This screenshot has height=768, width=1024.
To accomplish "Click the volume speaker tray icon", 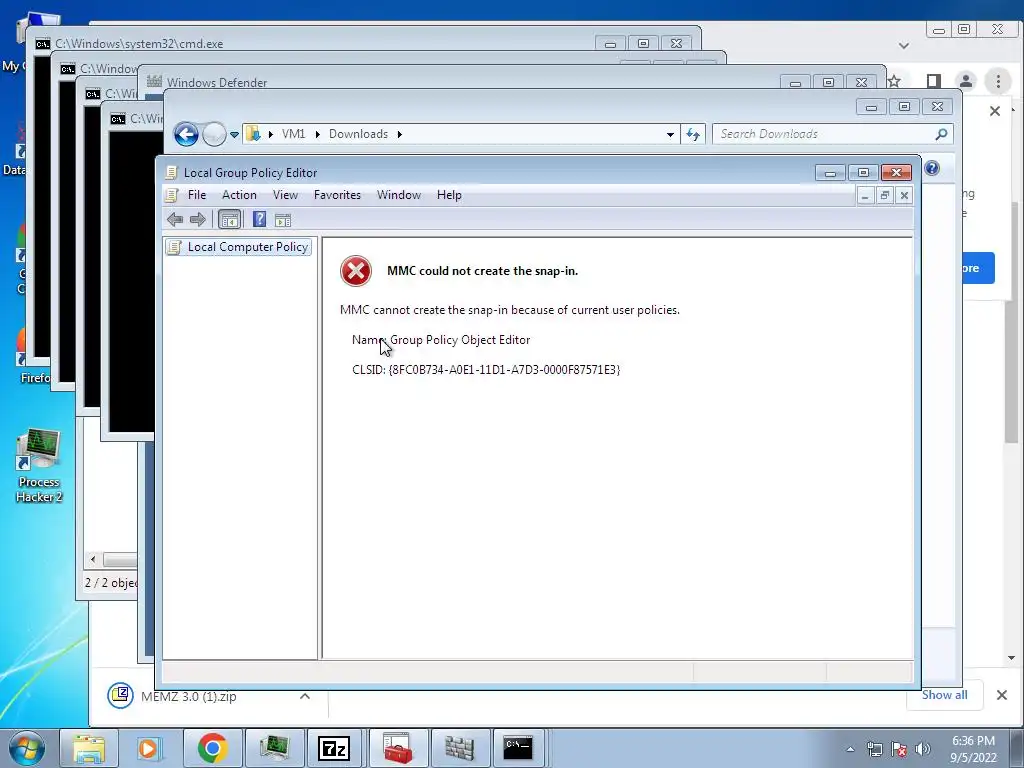I will pos(923,749).
